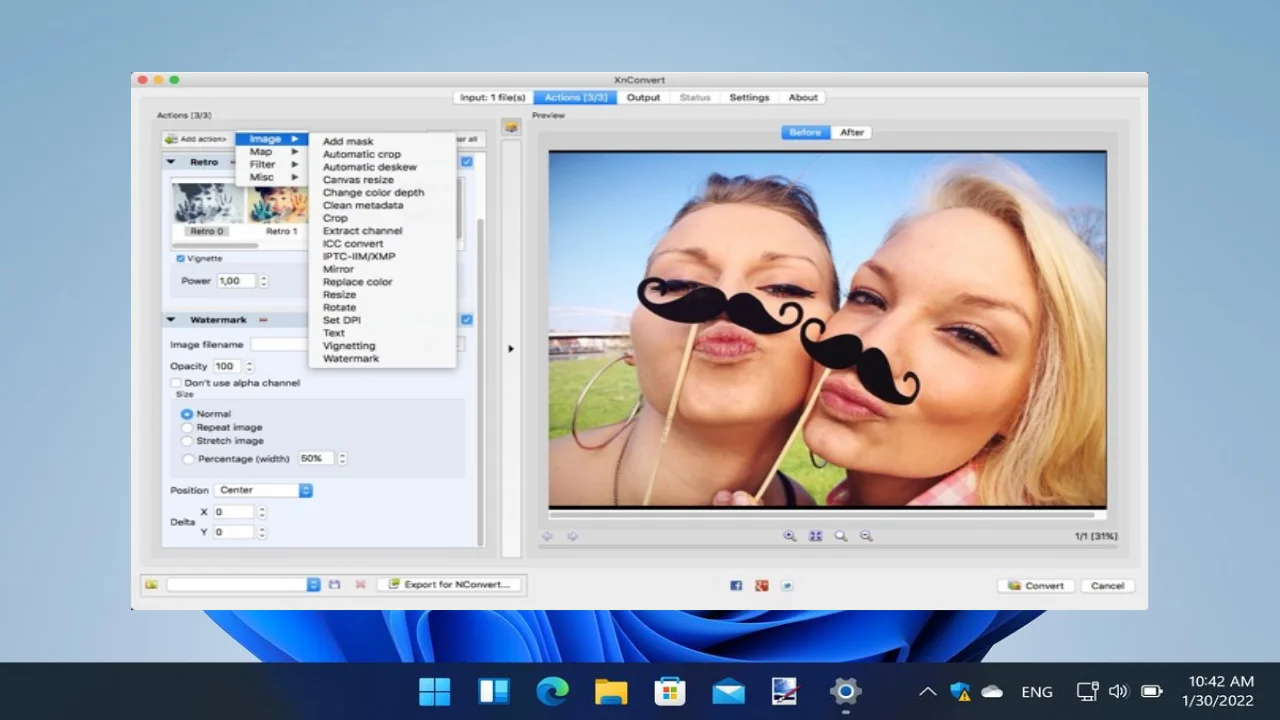Click the zoom out magnifier under preview
Image resolution: width=1280 pixels, height=720 pixels.
click(866, 536)
